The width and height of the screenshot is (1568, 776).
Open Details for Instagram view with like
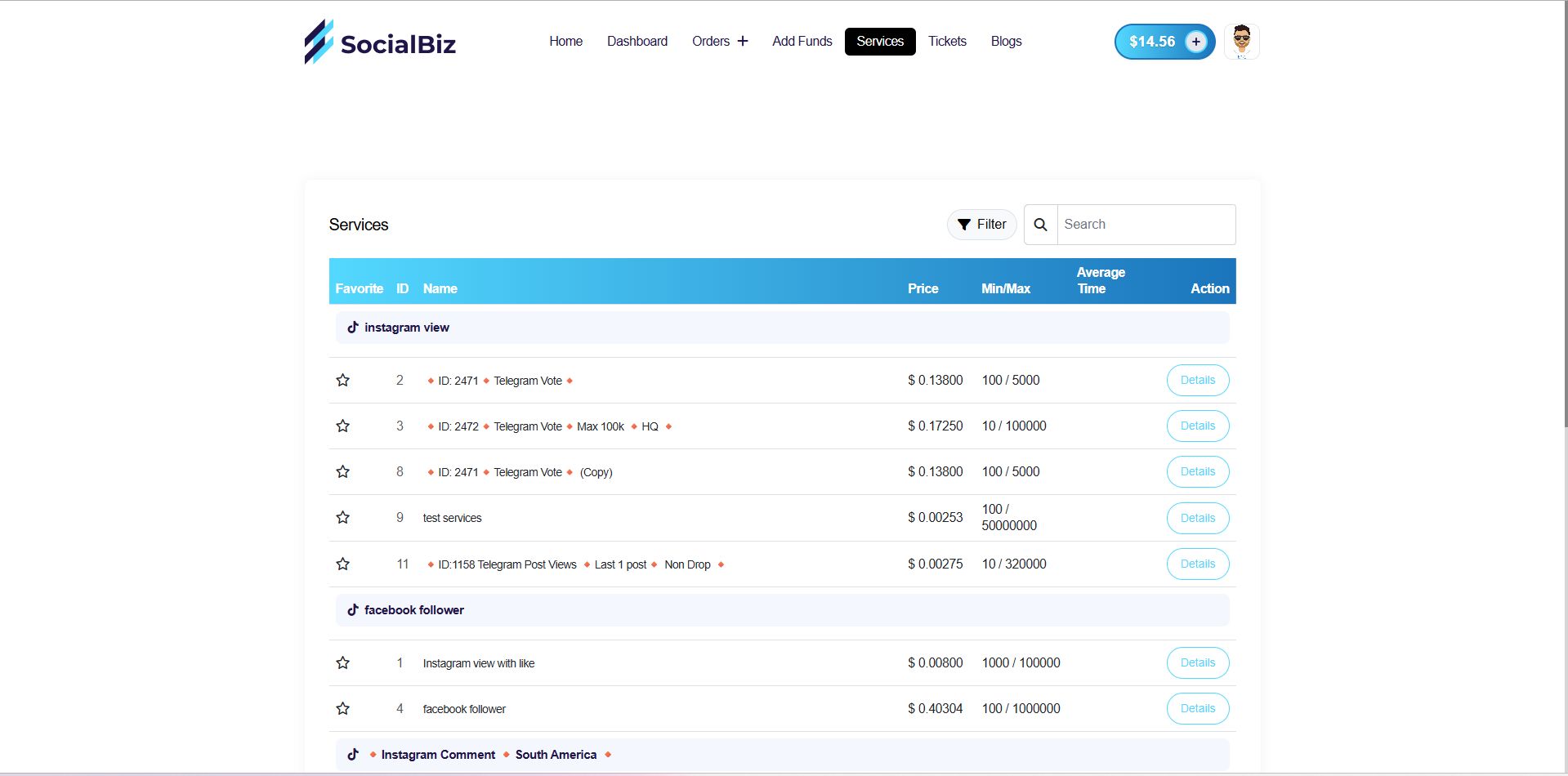pos(1198,662)
